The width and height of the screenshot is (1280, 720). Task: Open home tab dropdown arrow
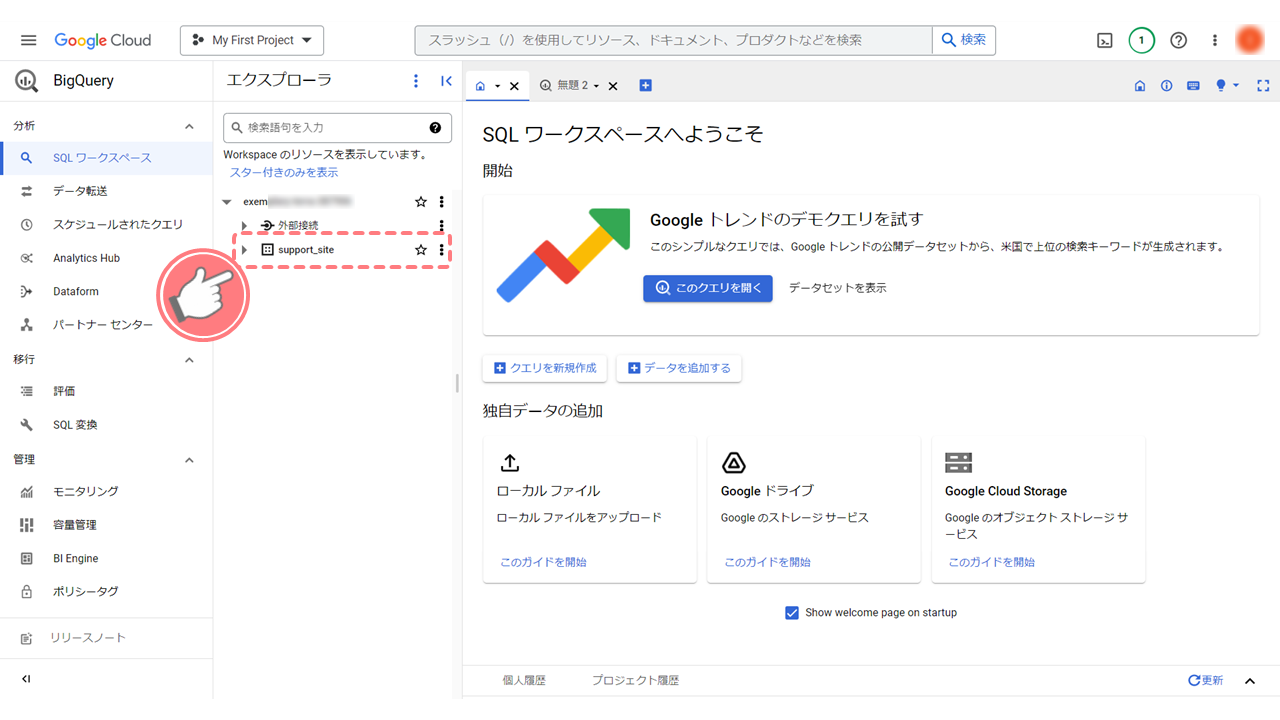click(x=497, y=86)
